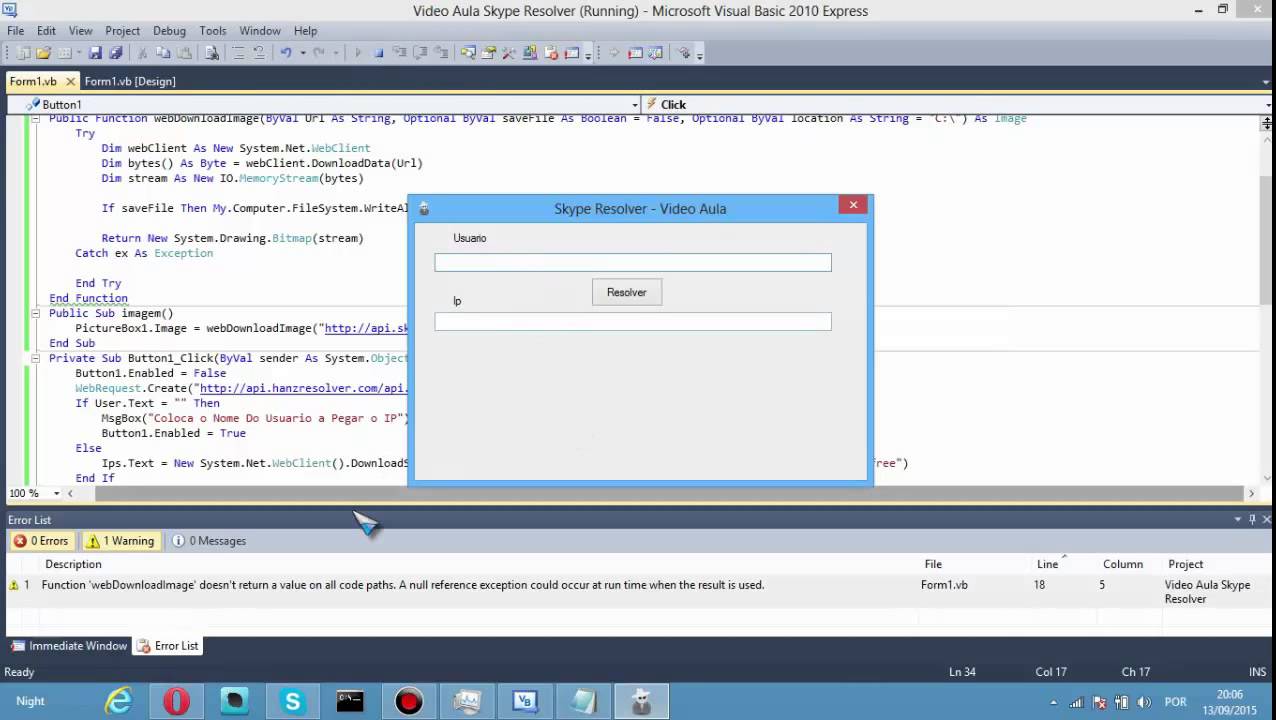This screenshot has height=720, width=1276.
Task: Click the Resolver button in Skype Resolver
Action: click(x=627, y=292)
